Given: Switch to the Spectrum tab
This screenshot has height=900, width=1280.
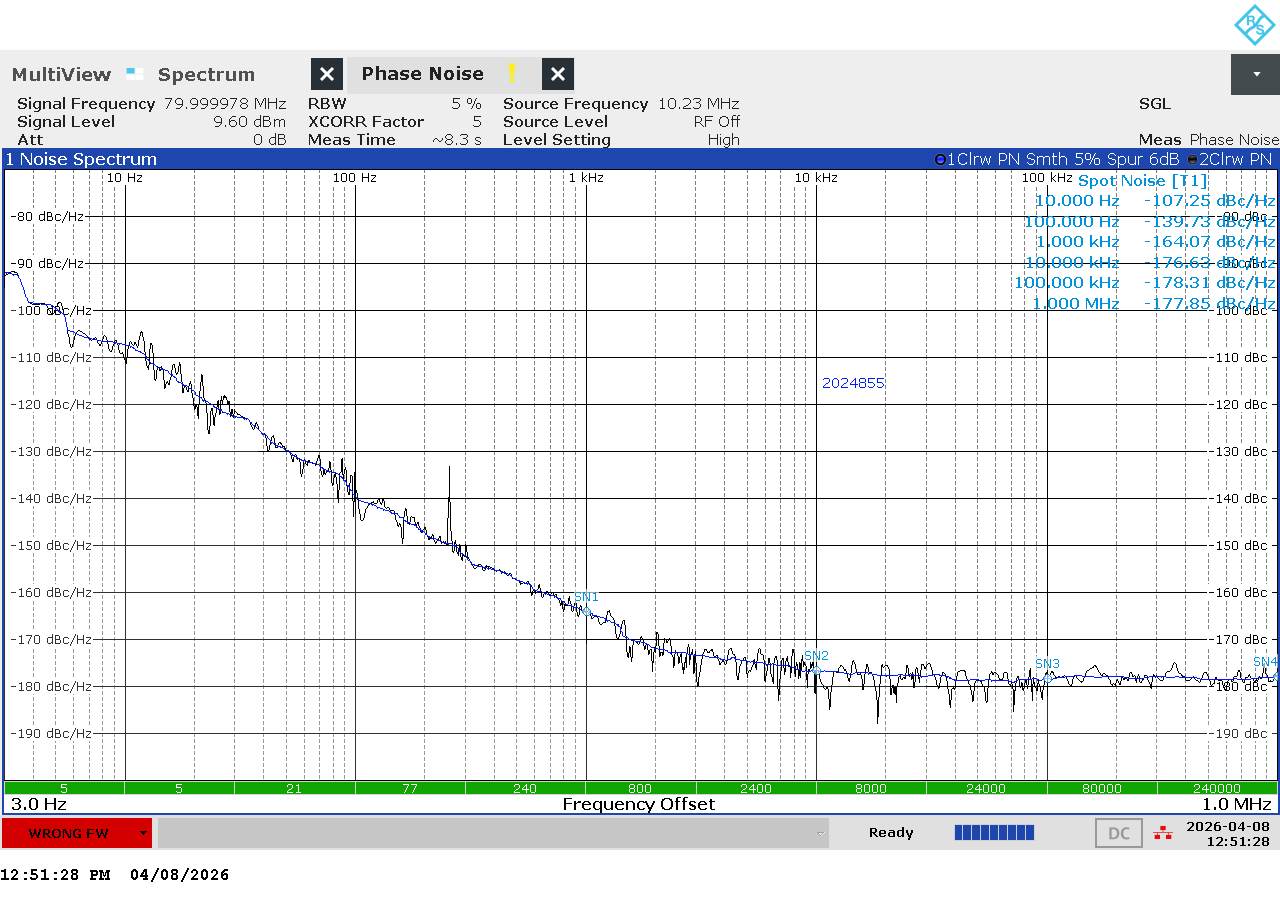Looking at the screenshot, I should point(206,75).
